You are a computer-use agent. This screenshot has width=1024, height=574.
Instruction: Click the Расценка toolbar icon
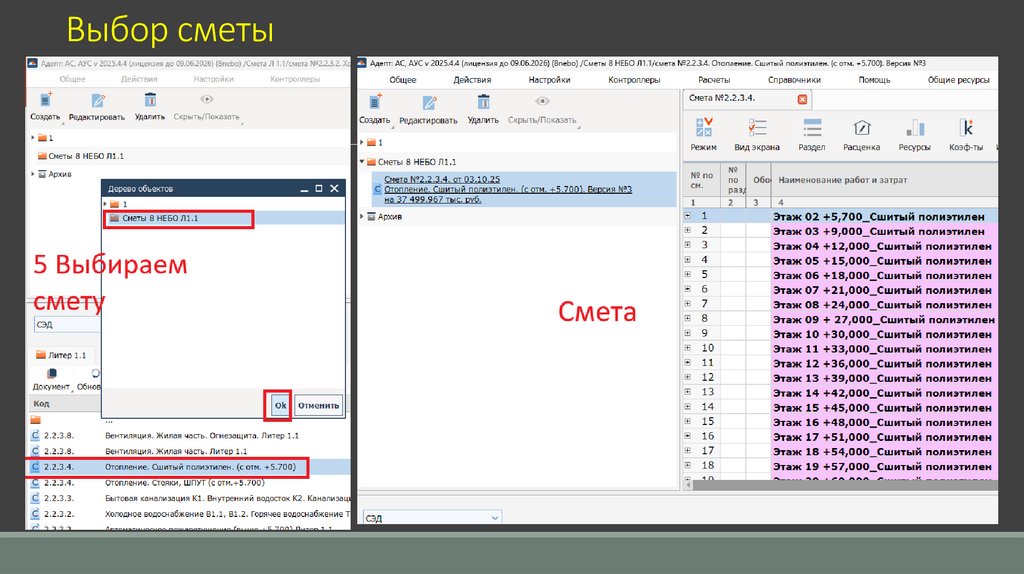[x=861, y=127]
